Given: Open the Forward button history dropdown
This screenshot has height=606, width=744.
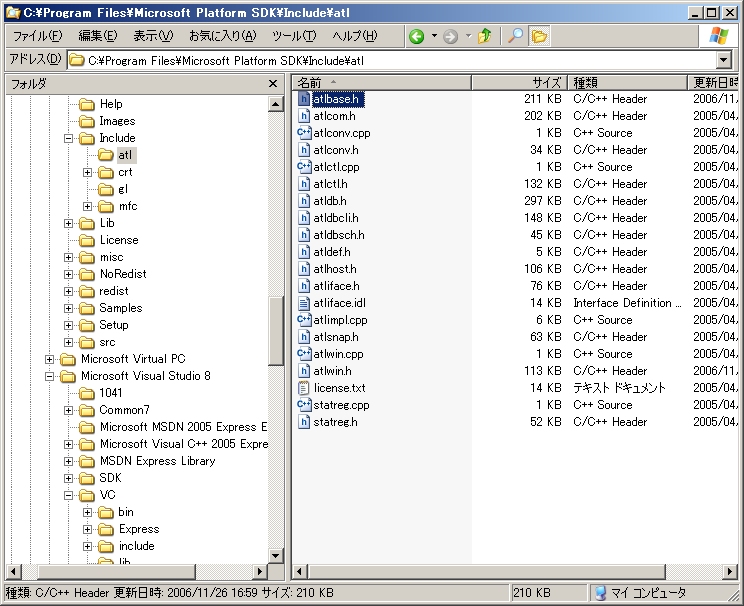Looking at the screenshot, I should pyautogui.click(x=468, y=36).
